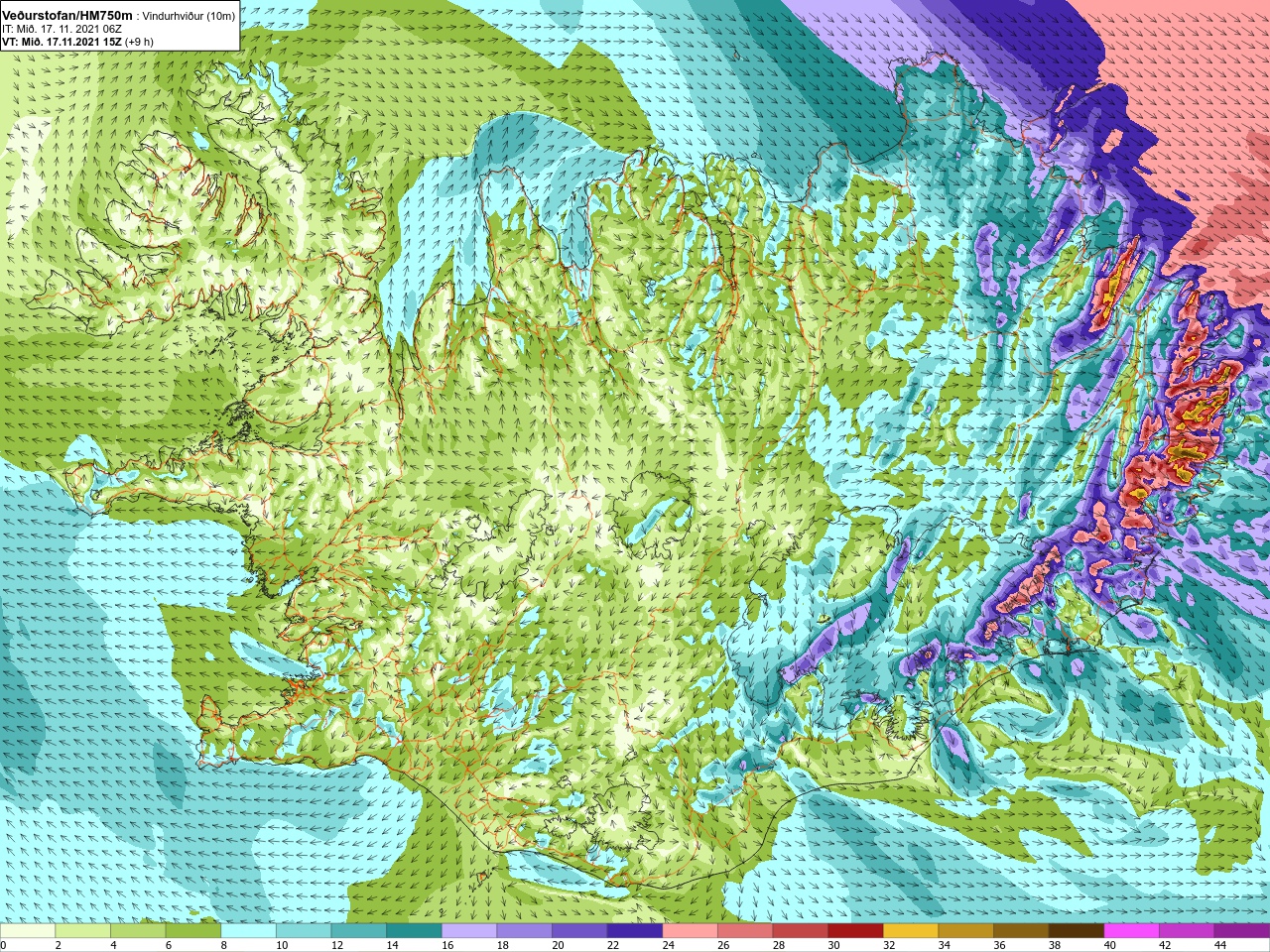Click the orchid 42–44 legend swatch
Screen dimensions: 1270x952
coord(1187,930)
